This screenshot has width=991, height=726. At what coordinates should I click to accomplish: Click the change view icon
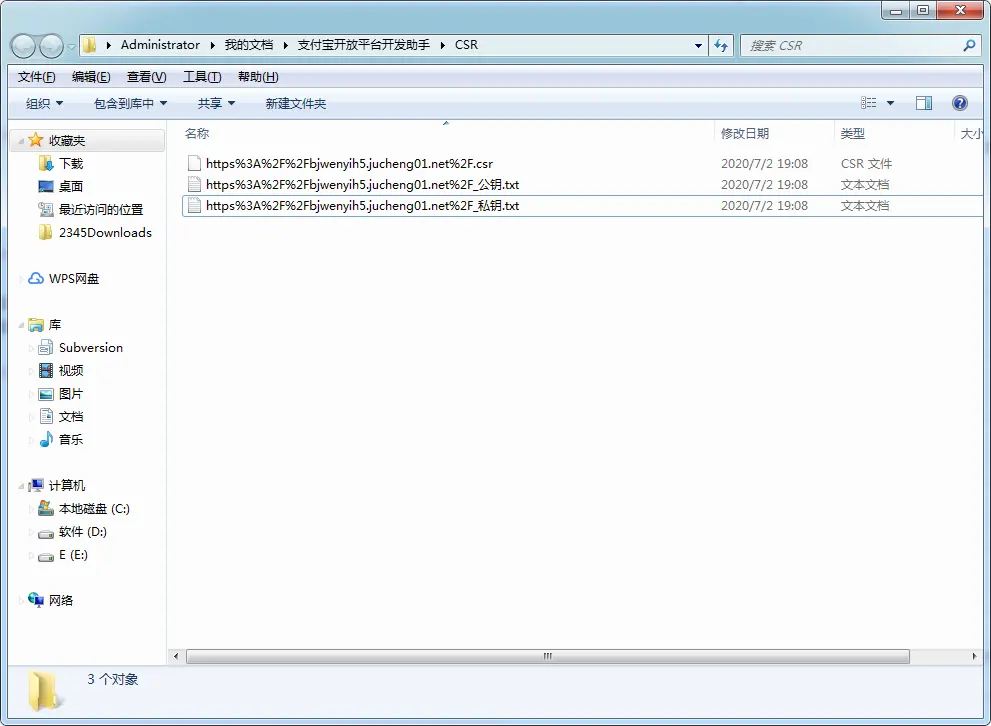[x=868, y=103]
